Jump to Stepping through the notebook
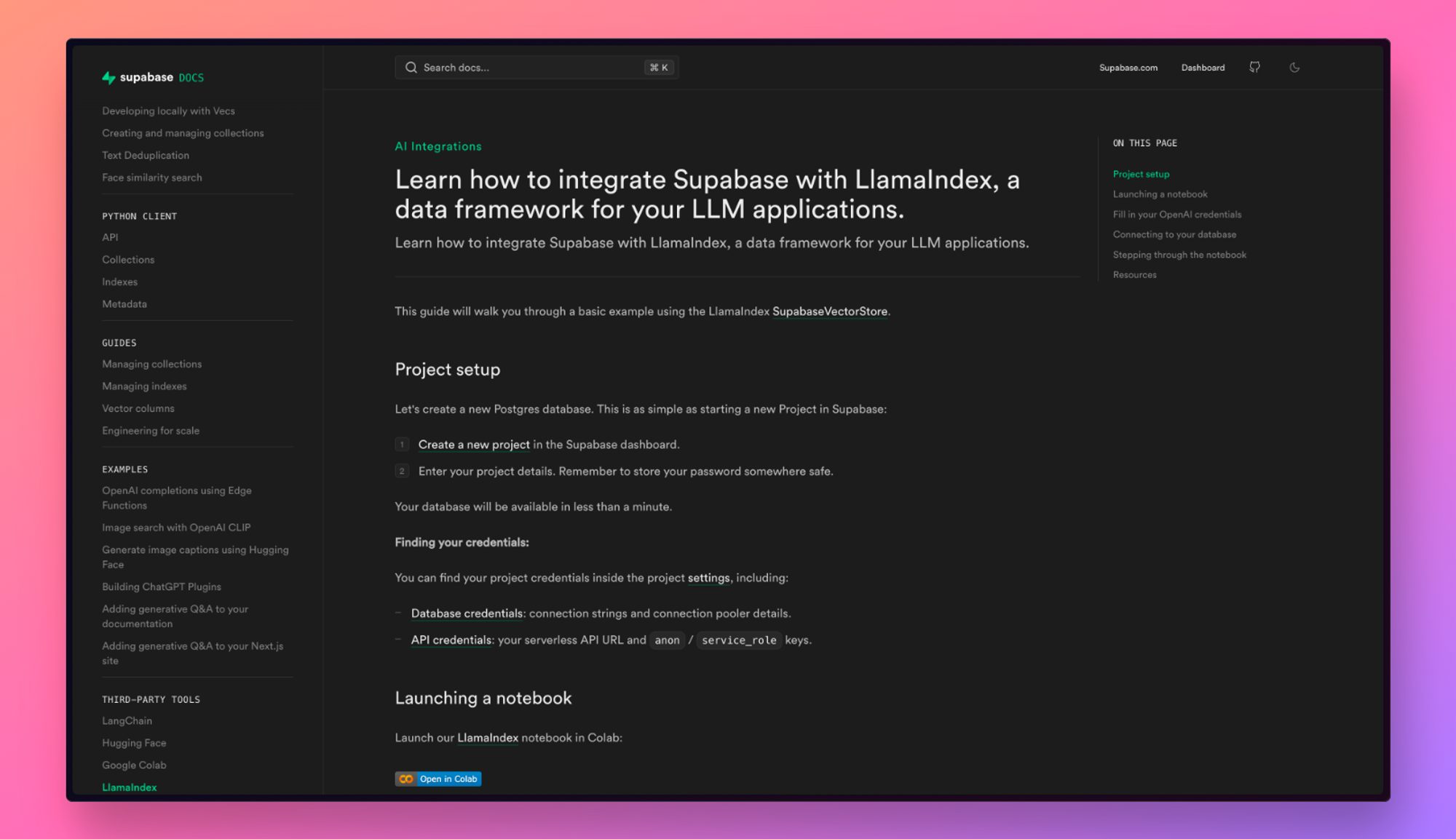The image size is (1456, 839). [x=1179, y=255]
